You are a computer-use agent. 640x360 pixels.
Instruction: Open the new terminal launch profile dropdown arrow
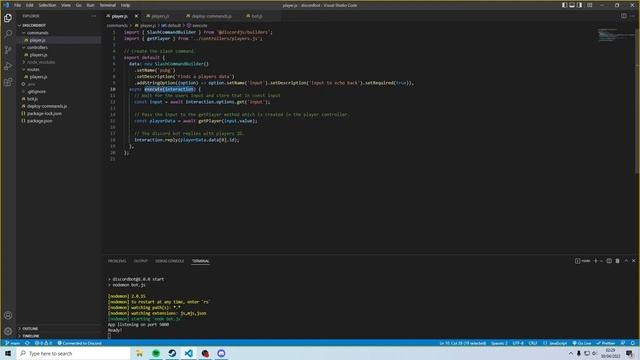pyautogui.click(x=601, y=261)
